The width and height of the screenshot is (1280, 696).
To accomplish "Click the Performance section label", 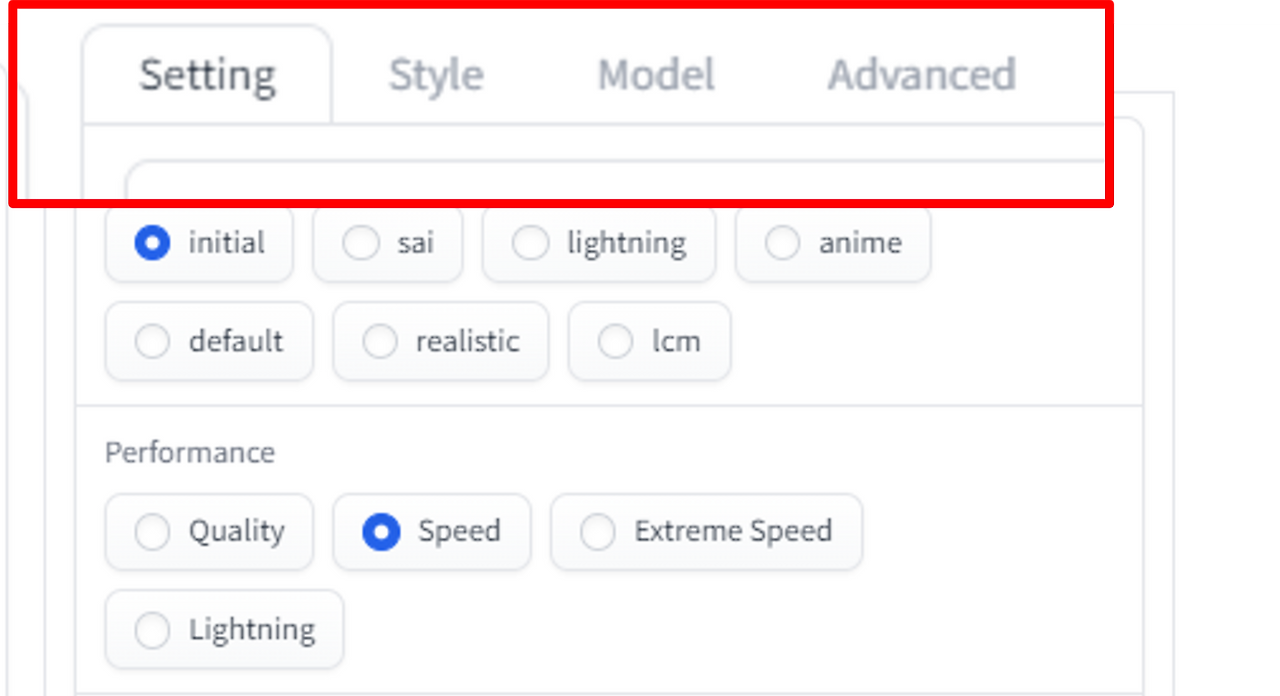I will click(190, 453).
